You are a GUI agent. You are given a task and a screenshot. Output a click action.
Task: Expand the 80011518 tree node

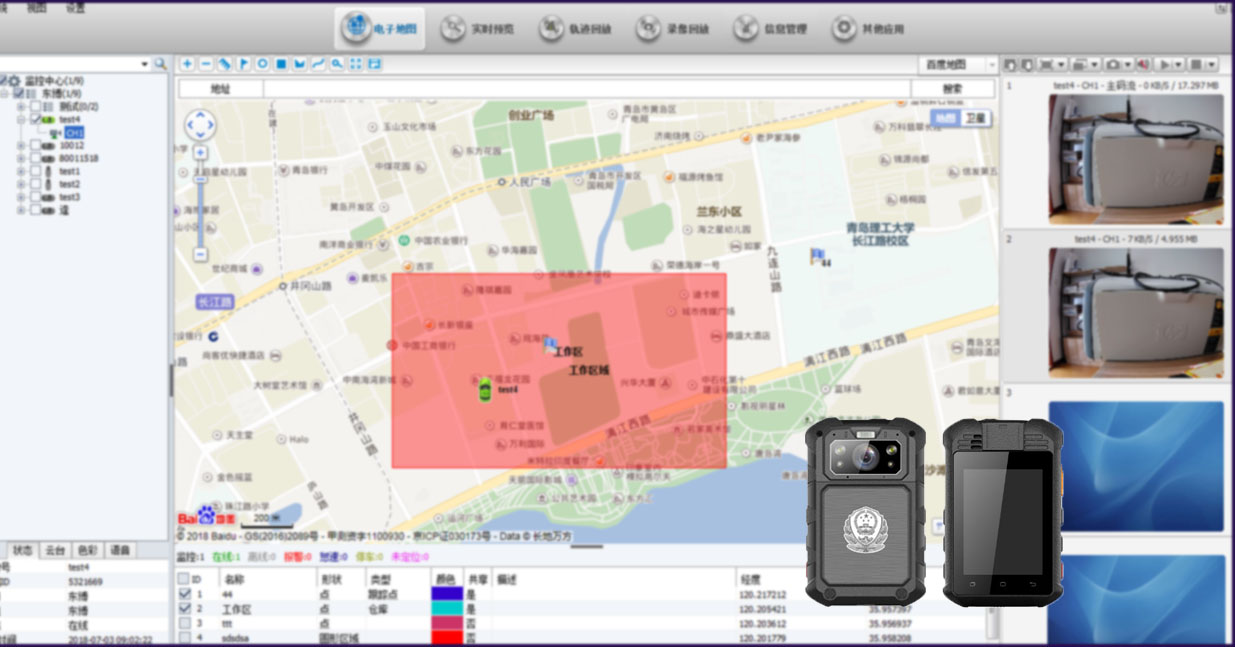(x=22, y=158)
